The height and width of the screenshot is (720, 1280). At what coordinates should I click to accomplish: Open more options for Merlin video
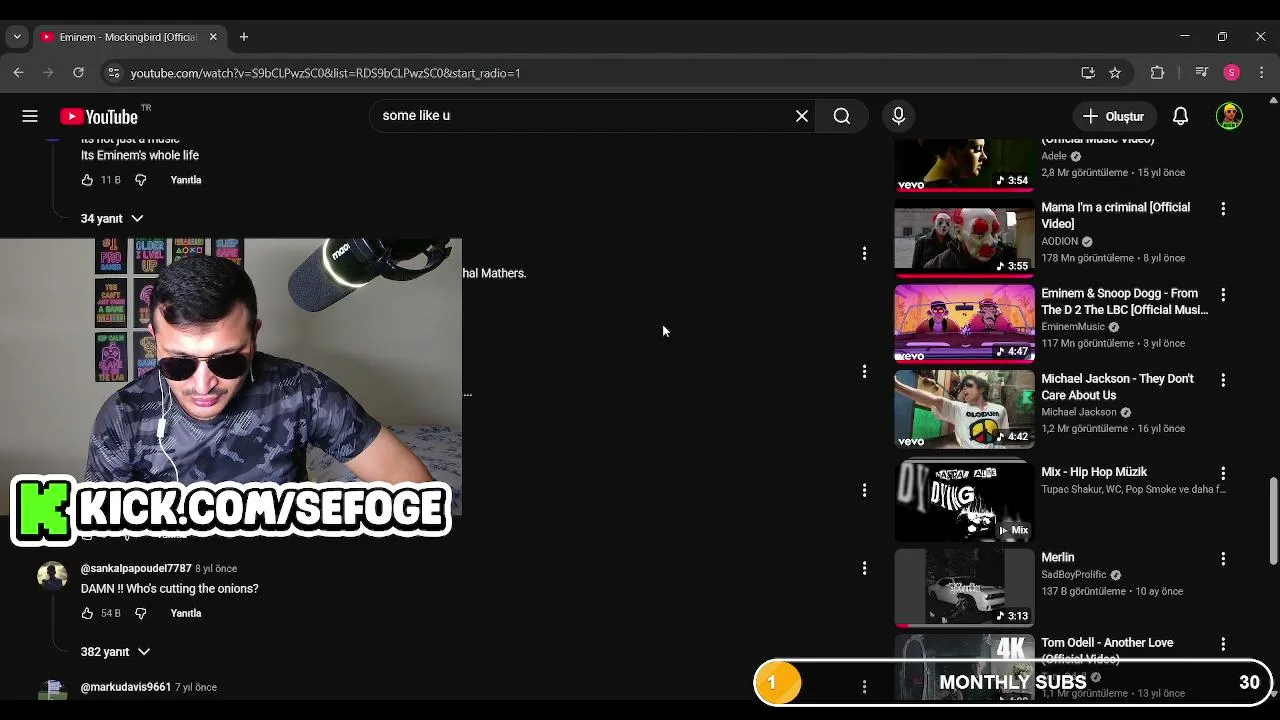1223,559
